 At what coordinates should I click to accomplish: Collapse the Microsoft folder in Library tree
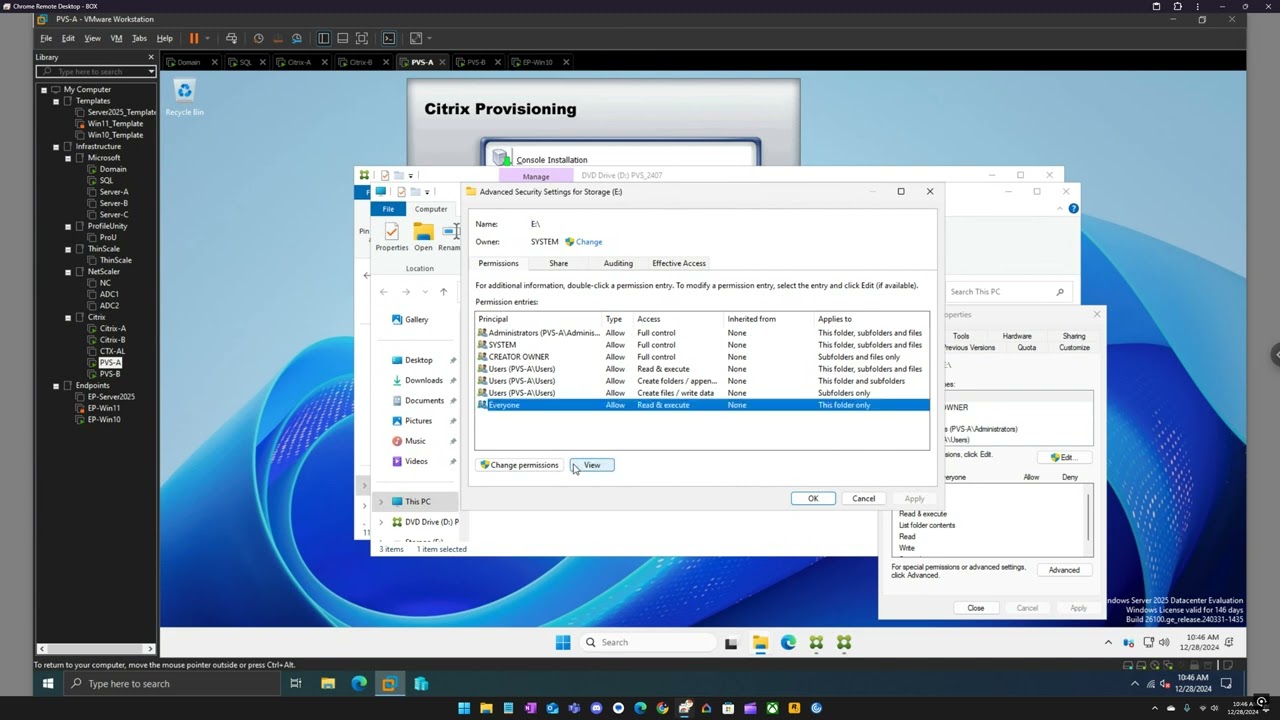pyautogui.click(x=68, y=158)
